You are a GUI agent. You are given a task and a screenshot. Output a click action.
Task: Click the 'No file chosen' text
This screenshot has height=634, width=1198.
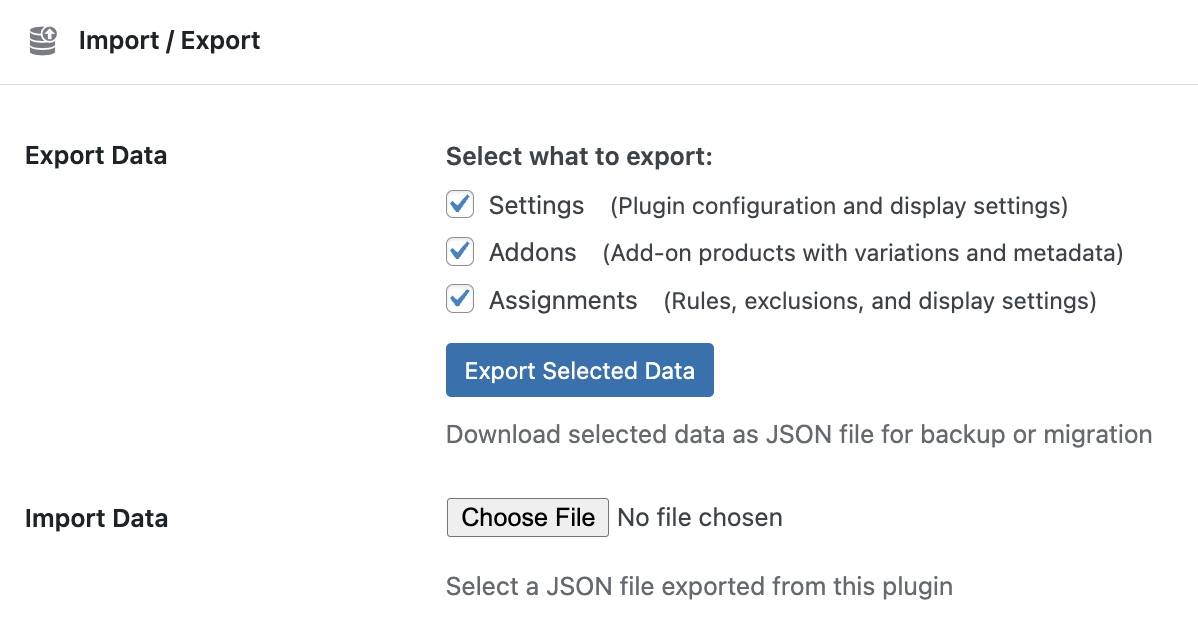[x=700, y=517]
